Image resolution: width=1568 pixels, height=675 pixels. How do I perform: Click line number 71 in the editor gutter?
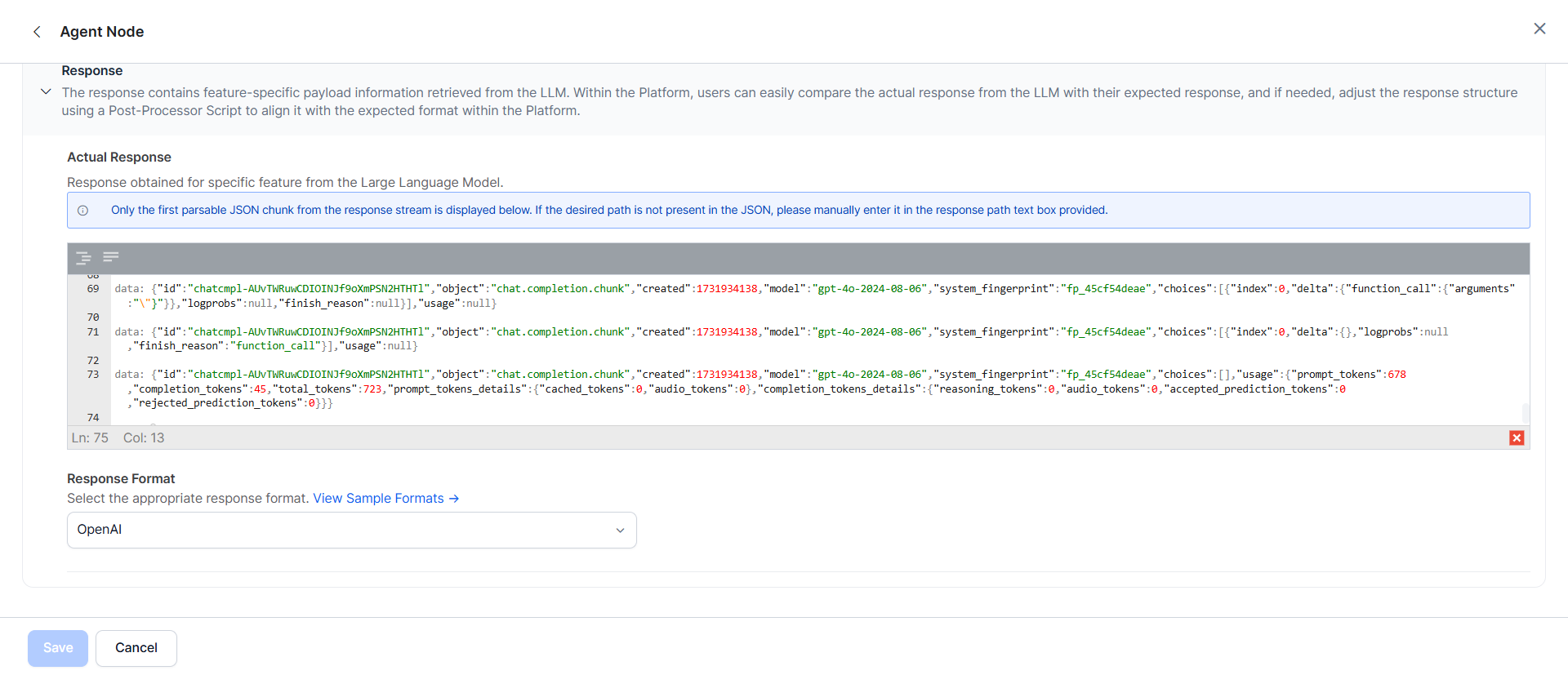[92, 332]
